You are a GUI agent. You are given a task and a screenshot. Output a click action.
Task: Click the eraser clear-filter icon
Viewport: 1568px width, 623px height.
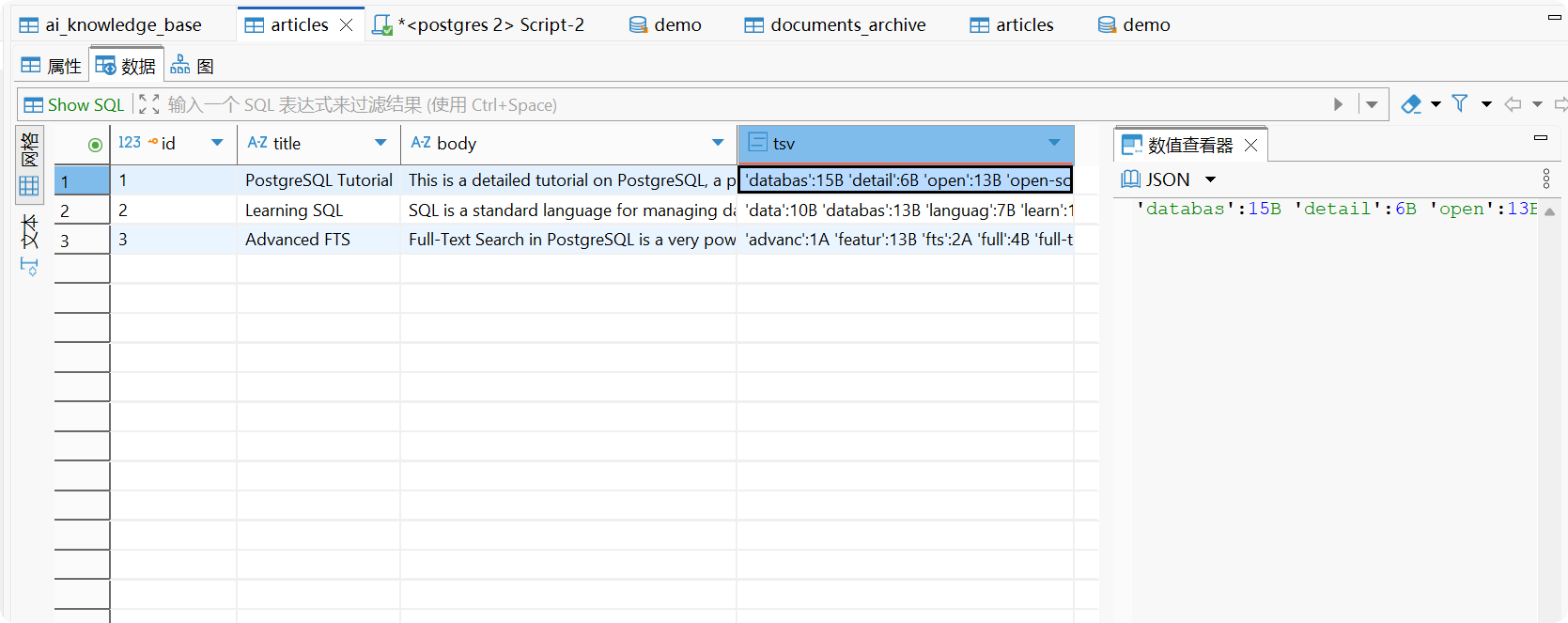click(1410, 104)
